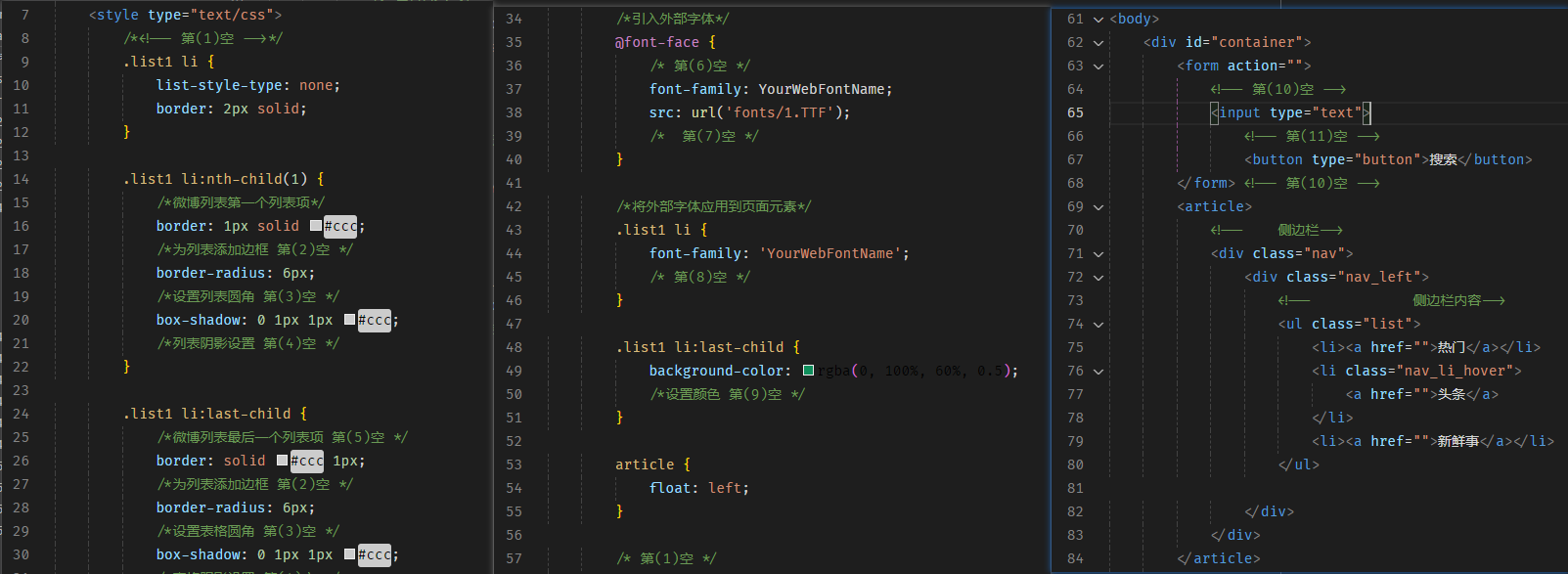Click the closing article tag on line 84
The width and height of the screenshot is (1568, 574).
click(x=1219, y=558)
